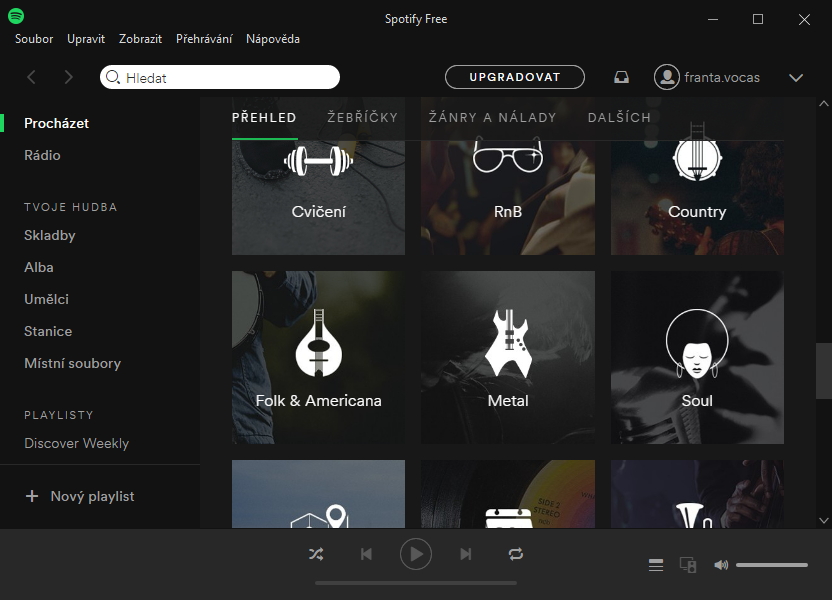Click the vertical scrollbar thumb
The height and width of the screenshot is (600, 832).
pyautogui.click(x=824, y=371)
